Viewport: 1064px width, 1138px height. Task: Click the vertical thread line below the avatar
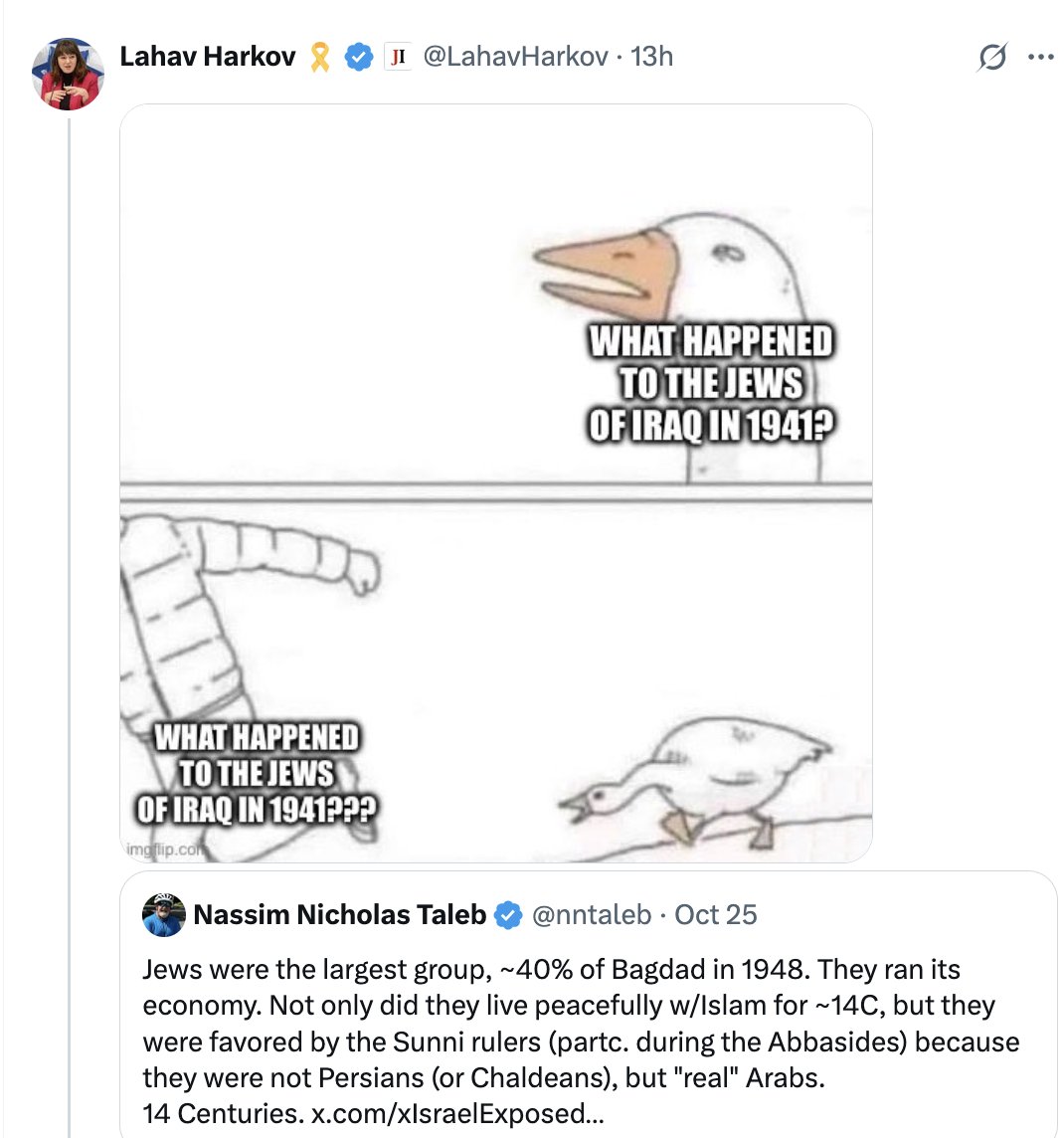pos(70,597)
